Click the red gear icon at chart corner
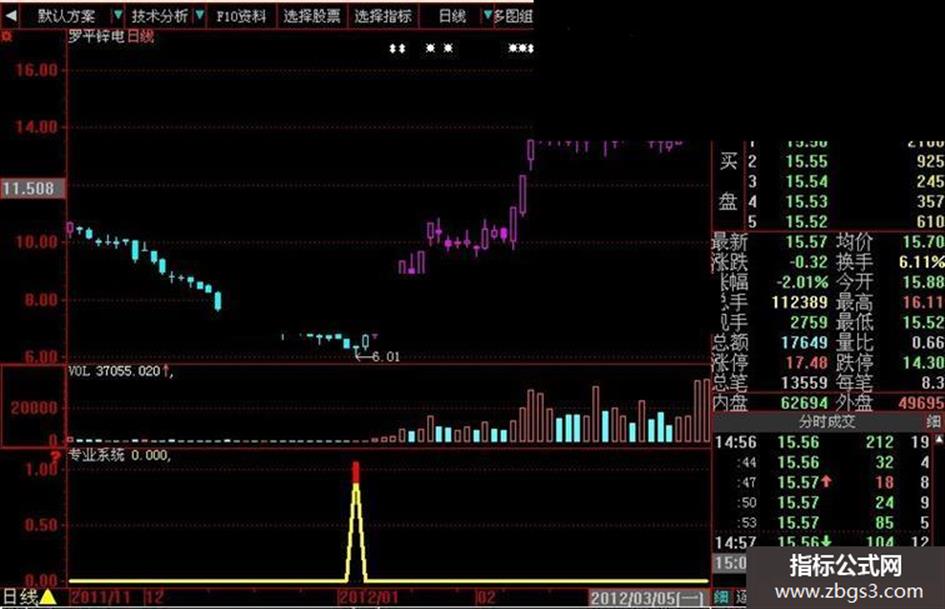The image size is (945, 609). (x=7, y=37)
